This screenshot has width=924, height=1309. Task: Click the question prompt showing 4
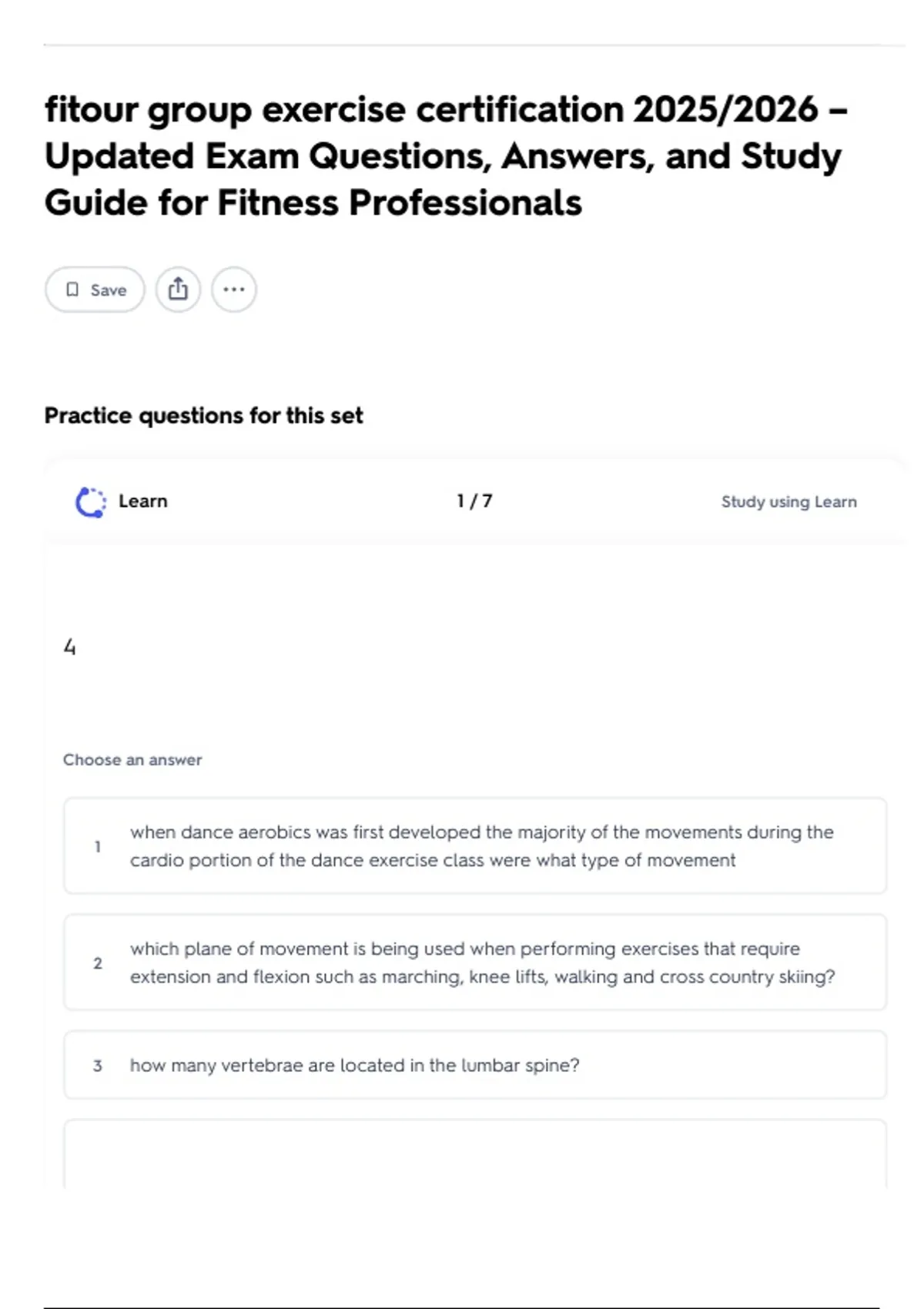[70, 647]
